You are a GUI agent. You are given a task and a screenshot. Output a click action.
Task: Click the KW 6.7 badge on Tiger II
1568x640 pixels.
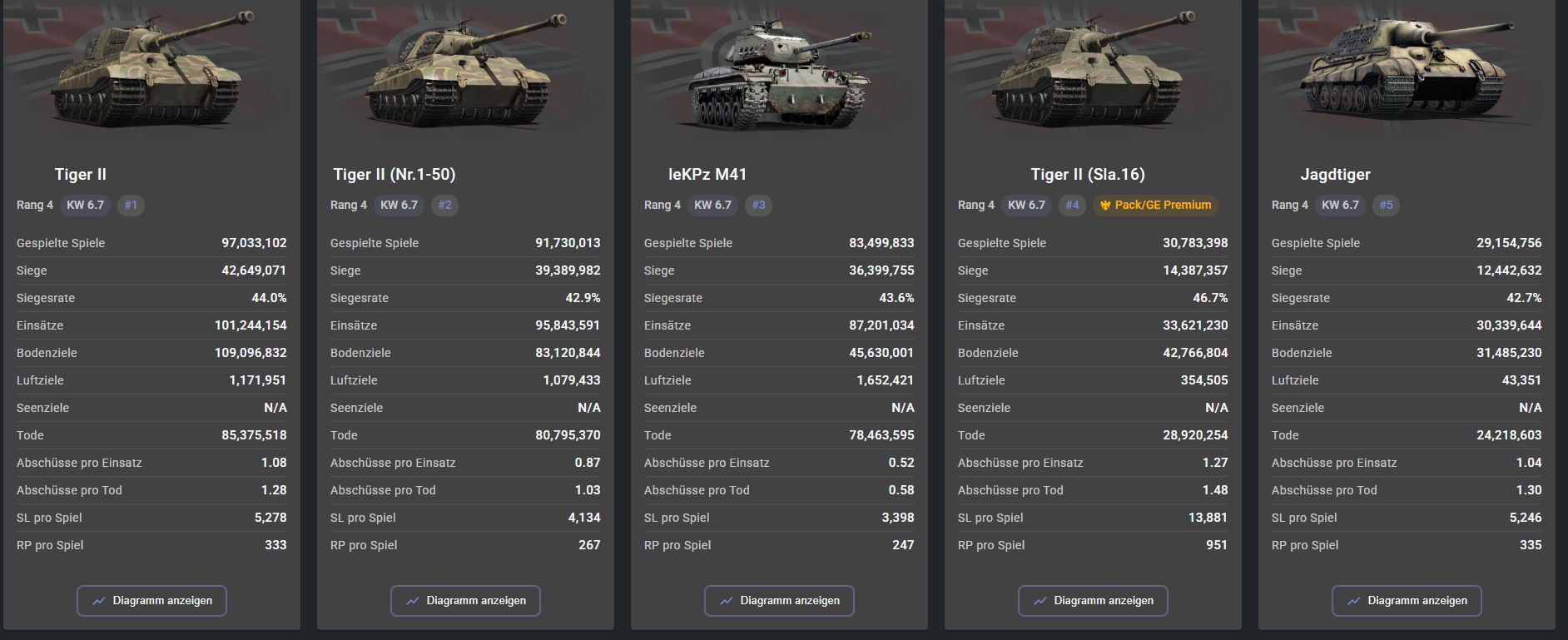tap(86, 205)
